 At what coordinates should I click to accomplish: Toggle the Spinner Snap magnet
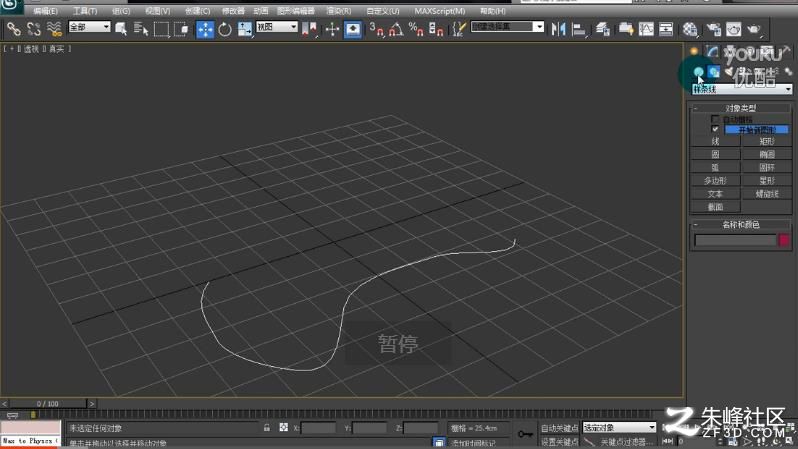436,29
